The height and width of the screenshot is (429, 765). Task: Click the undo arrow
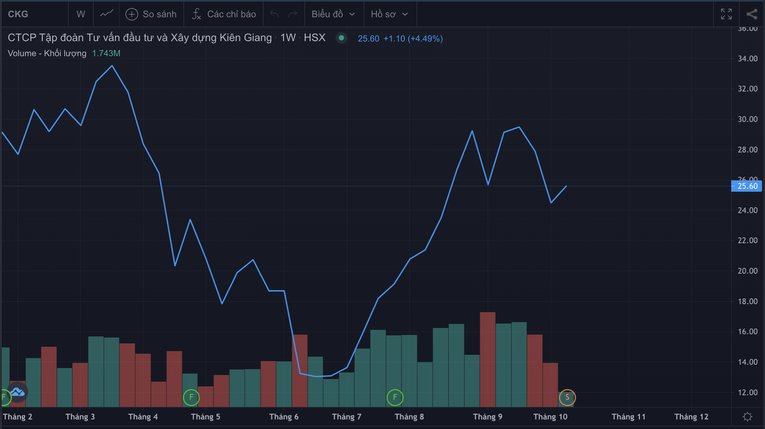tap(275, 14)
